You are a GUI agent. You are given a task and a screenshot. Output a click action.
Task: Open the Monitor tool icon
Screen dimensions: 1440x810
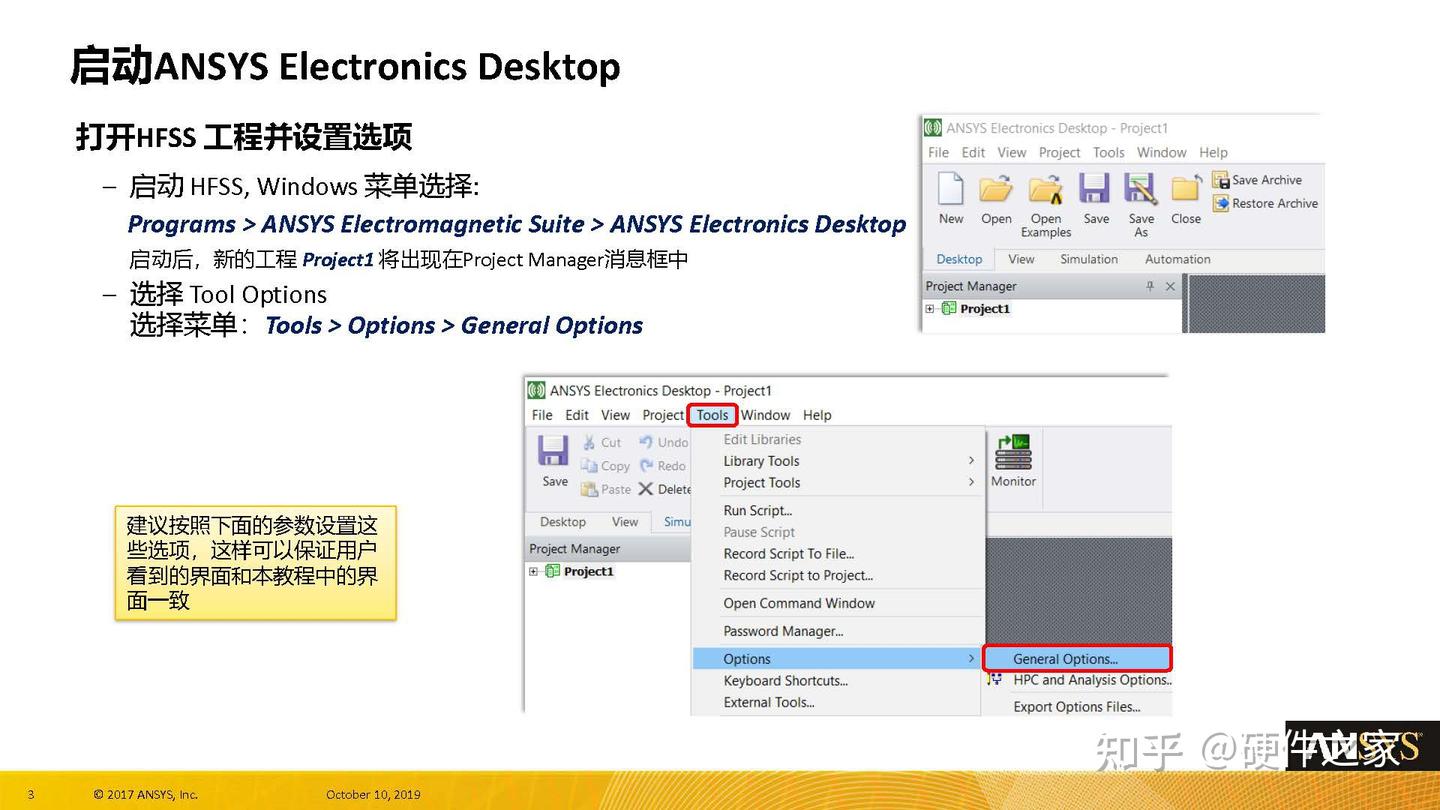click(1012, 458)
